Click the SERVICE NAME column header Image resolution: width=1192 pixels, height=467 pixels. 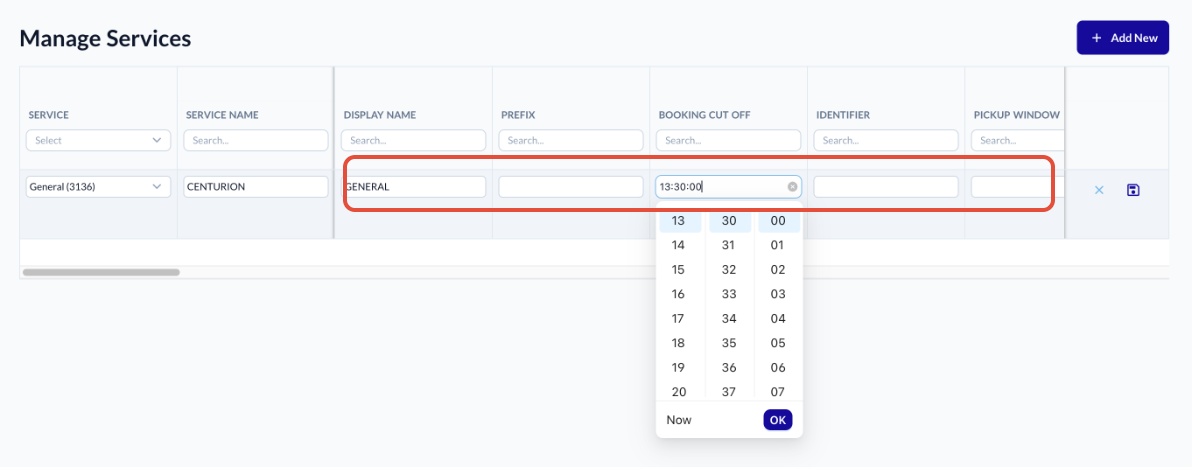point(222,116)
